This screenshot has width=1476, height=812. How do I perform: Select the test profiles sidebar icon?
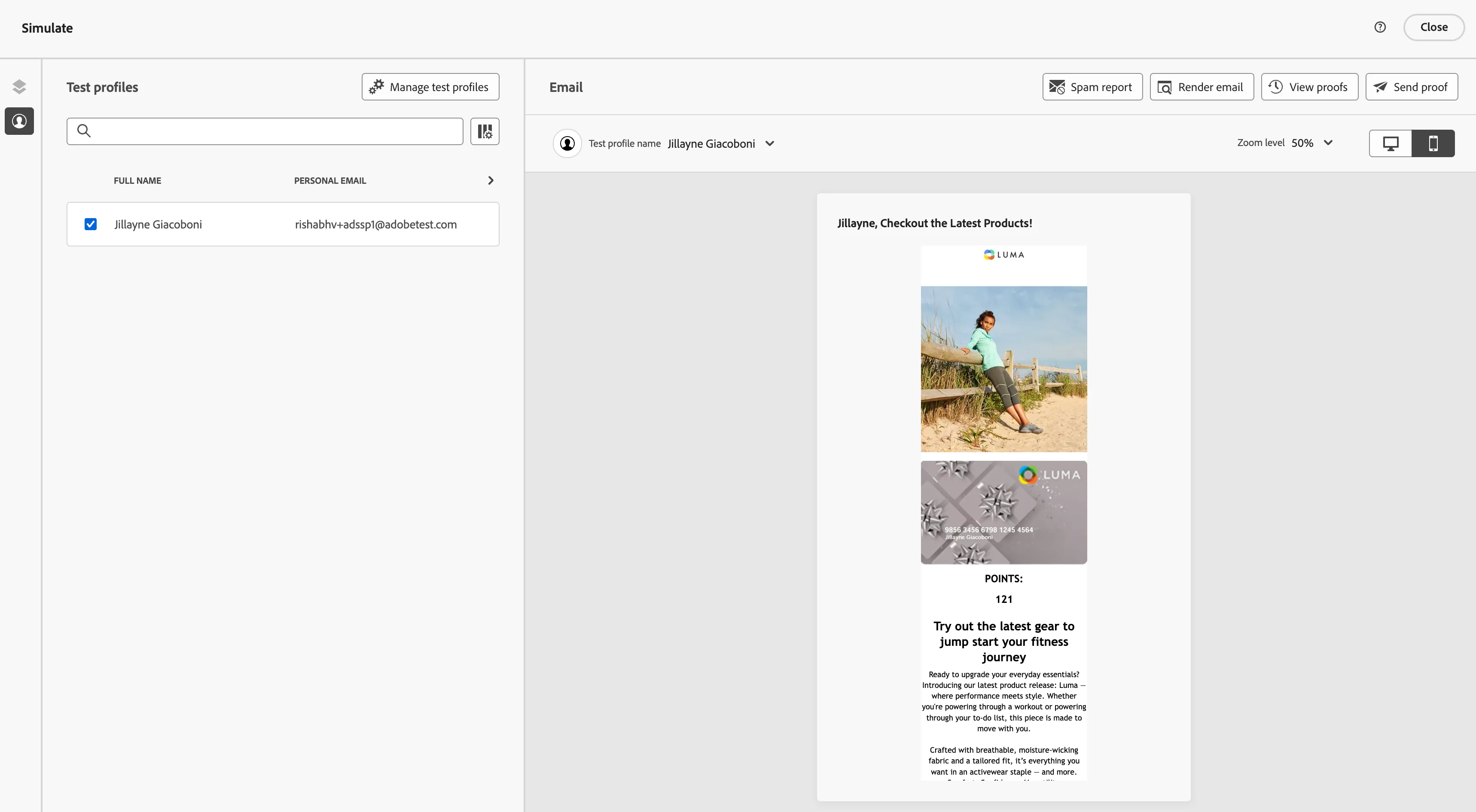click(x=19, y=121)
